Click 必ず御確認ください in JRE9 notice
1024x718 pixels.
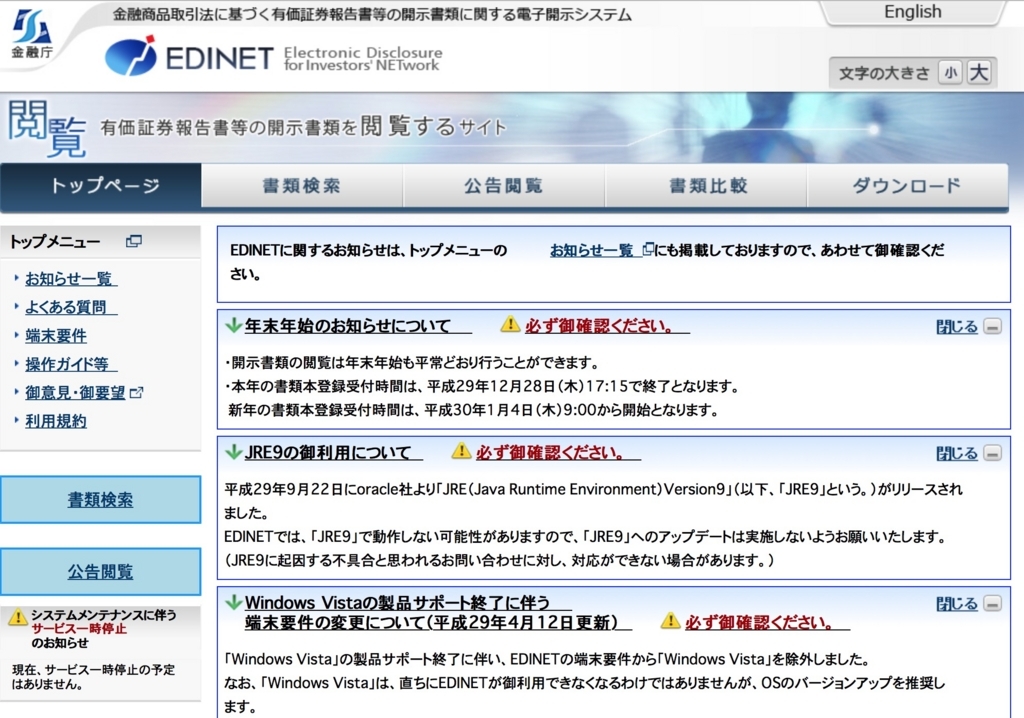tap(558, 452)
